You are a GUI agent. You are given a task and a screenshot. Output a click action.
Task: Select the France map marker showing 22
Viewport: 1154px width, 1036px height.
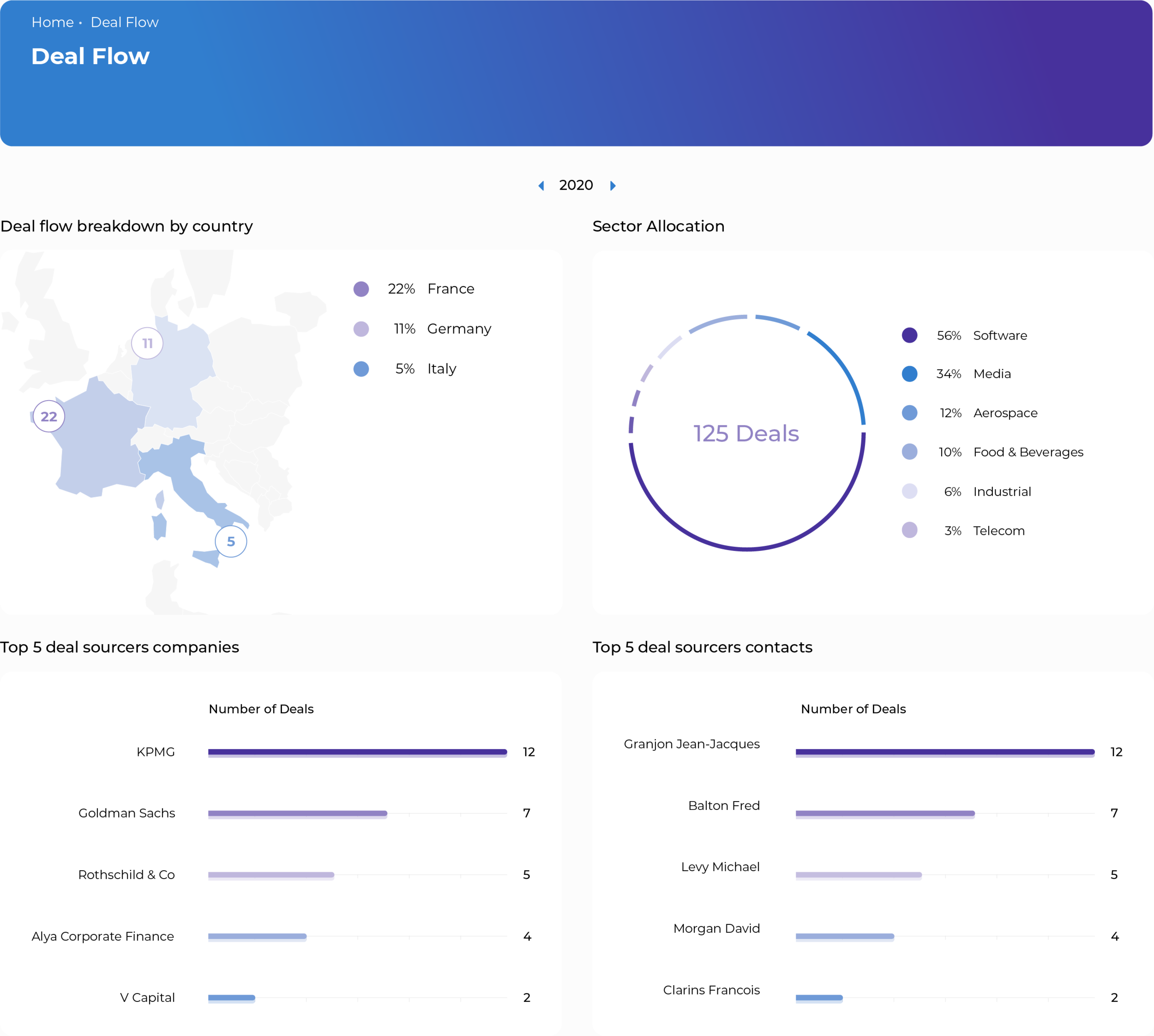tap(48, 416)
